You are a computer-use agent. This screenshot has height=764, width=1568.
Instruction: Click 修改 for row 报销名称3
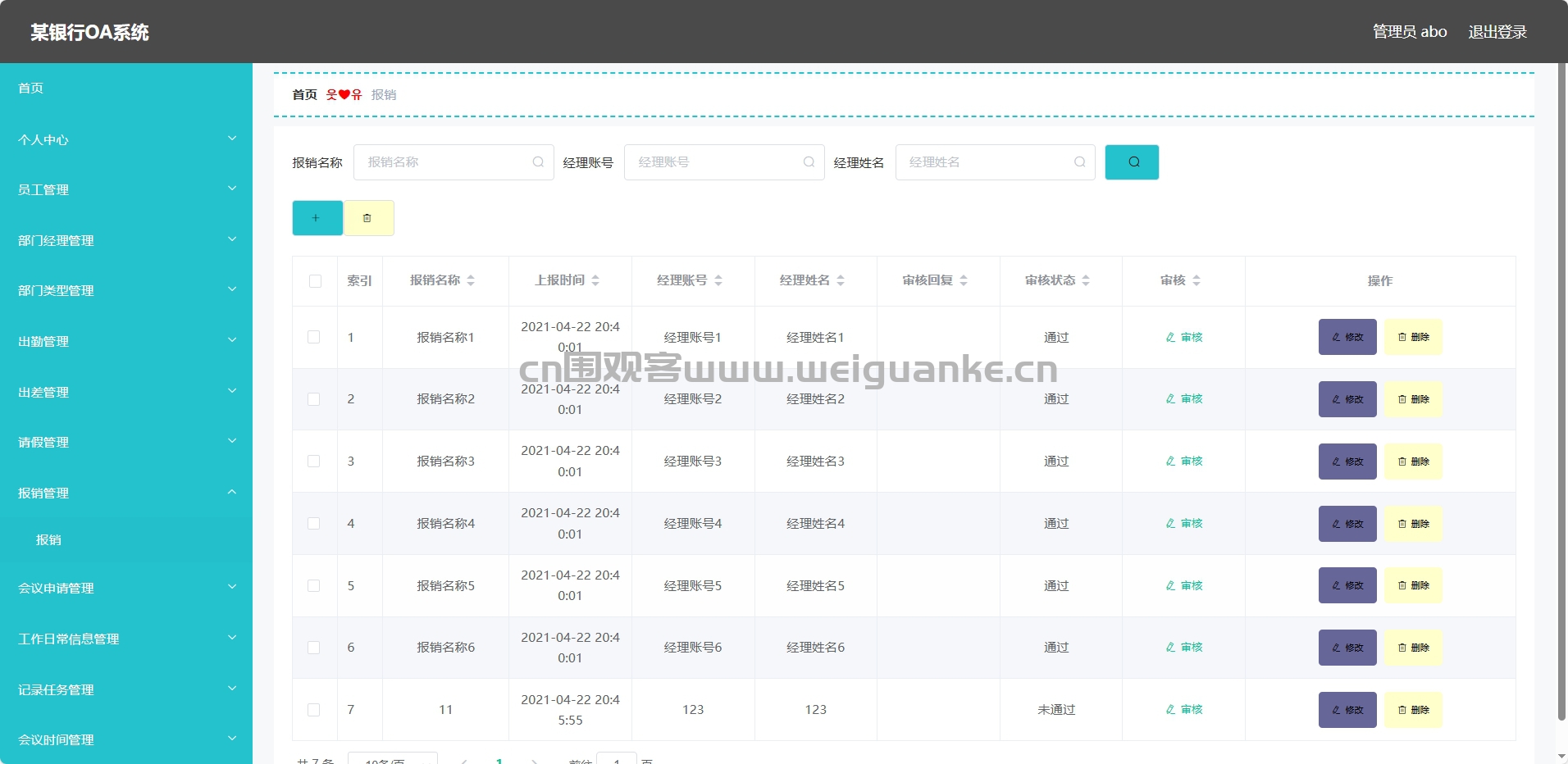(x=1347, y=462)
